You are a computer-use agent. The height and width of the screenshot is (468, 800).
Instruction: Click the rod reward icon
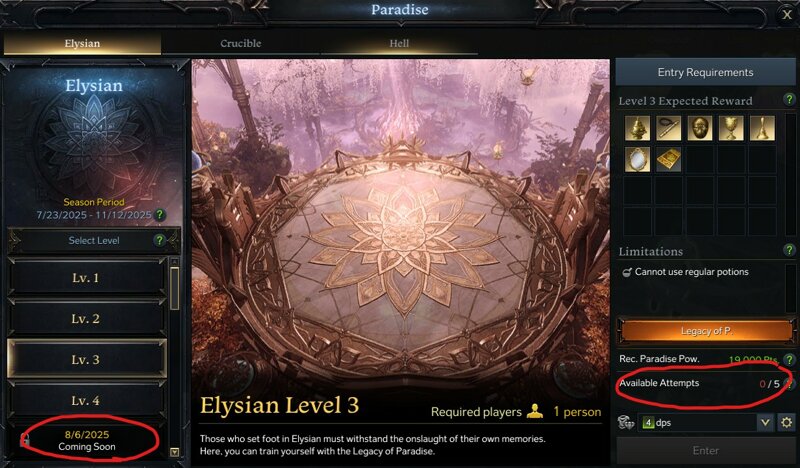coord(668,128)
